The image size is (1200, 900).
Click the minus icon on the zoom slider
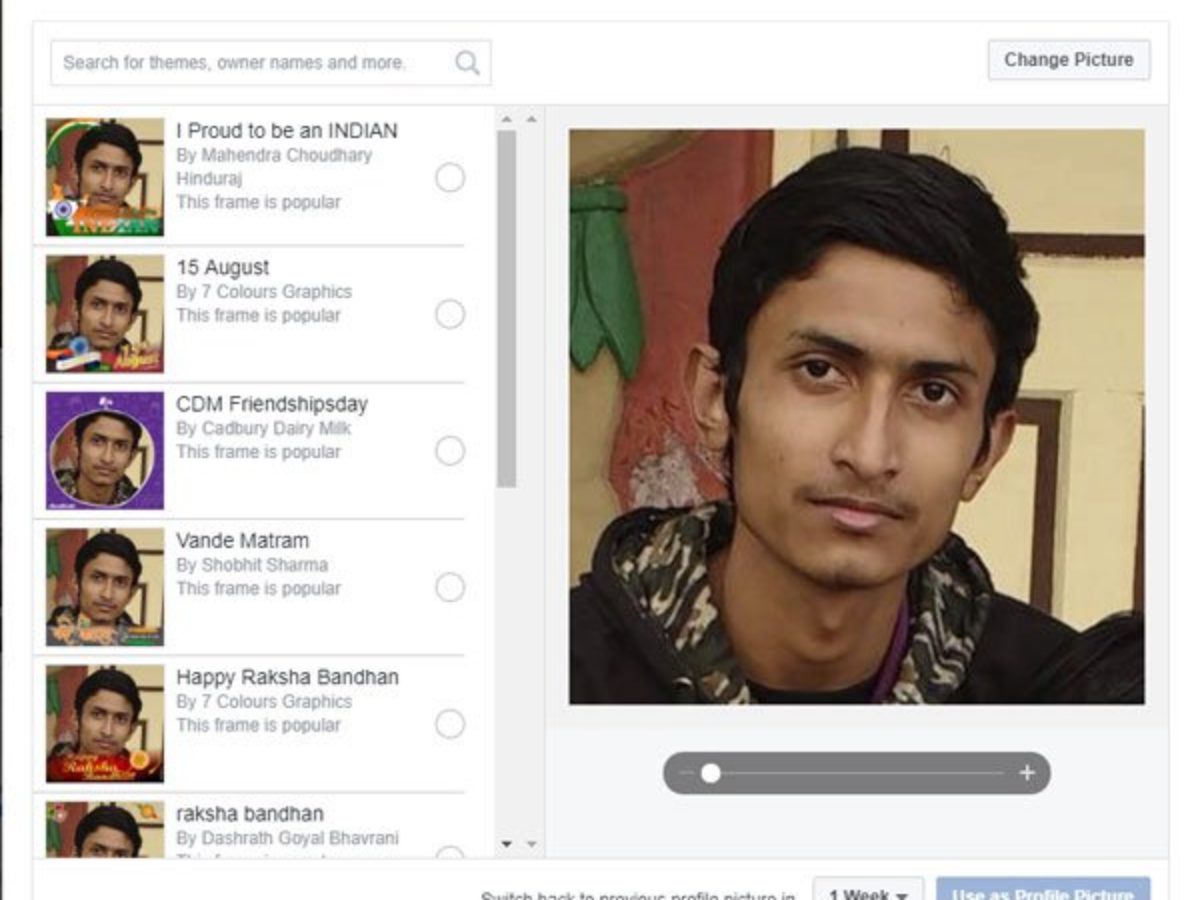tap(685, 773)
